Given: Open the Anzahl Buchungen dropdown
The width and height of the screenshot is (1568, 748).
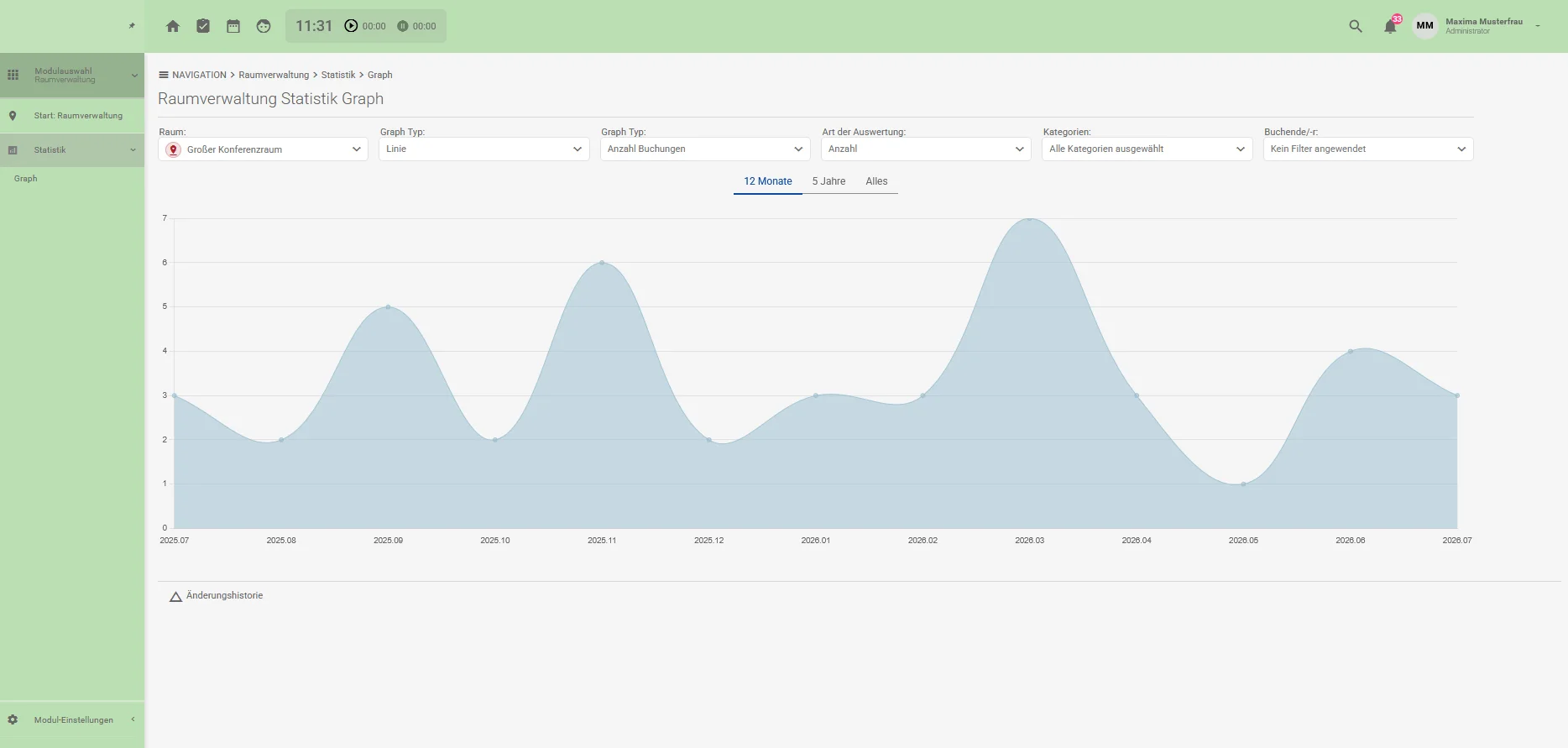Looking at the screenshot, I should click(x=705, y=149).
